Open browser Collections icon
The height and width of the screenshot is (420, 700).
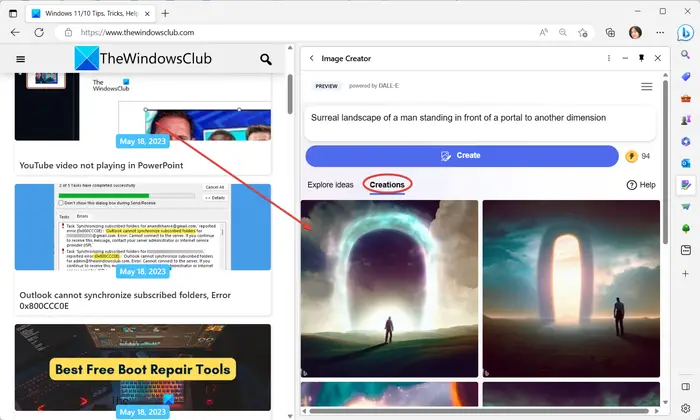coord(610,33)
